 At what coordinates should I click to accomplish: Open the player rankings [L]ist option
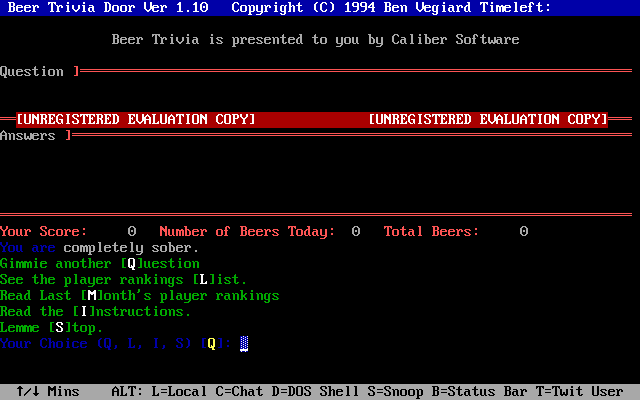pos(123,279)
